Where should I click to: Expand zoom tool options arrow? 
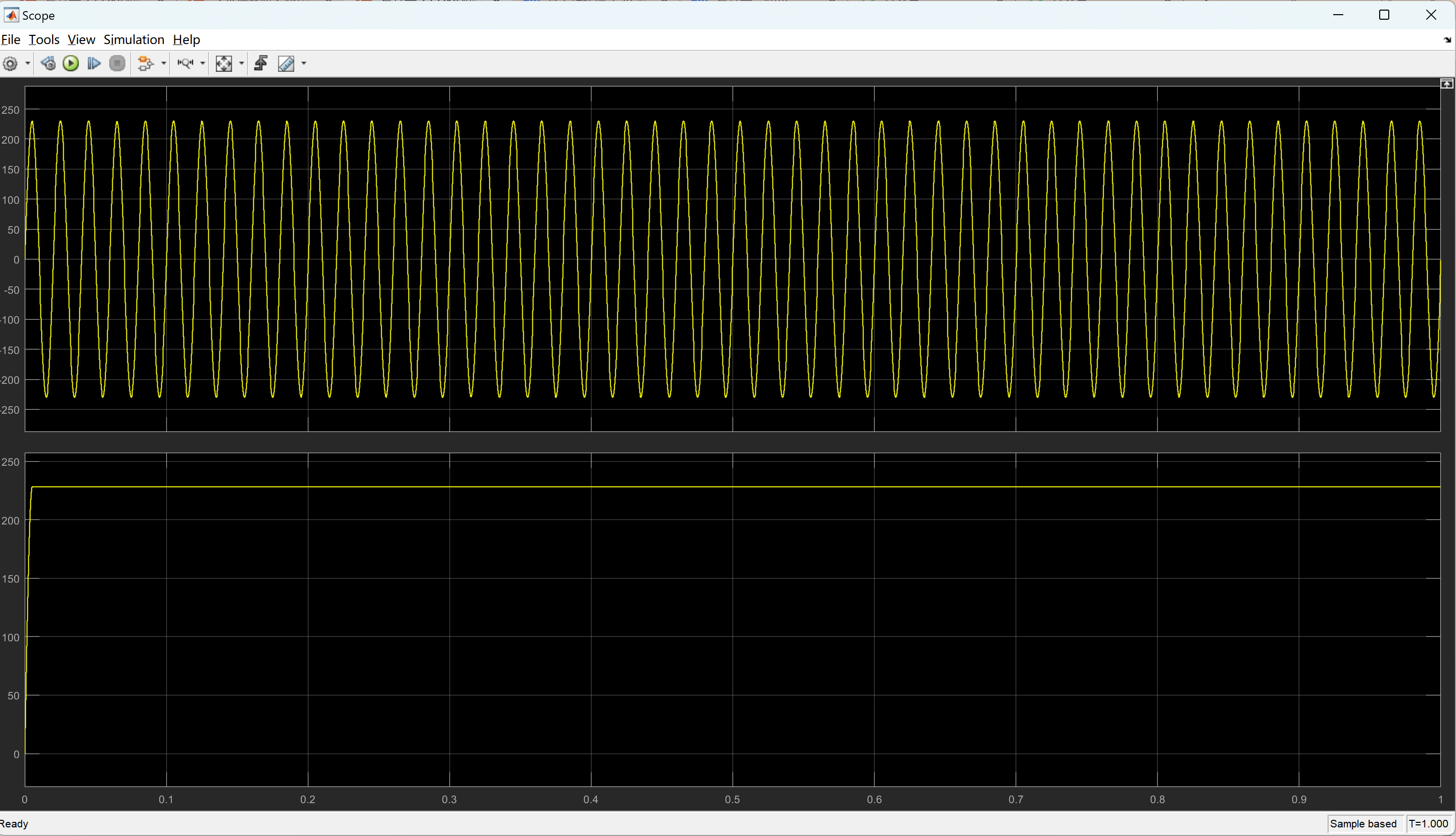[x=203, y=63]
